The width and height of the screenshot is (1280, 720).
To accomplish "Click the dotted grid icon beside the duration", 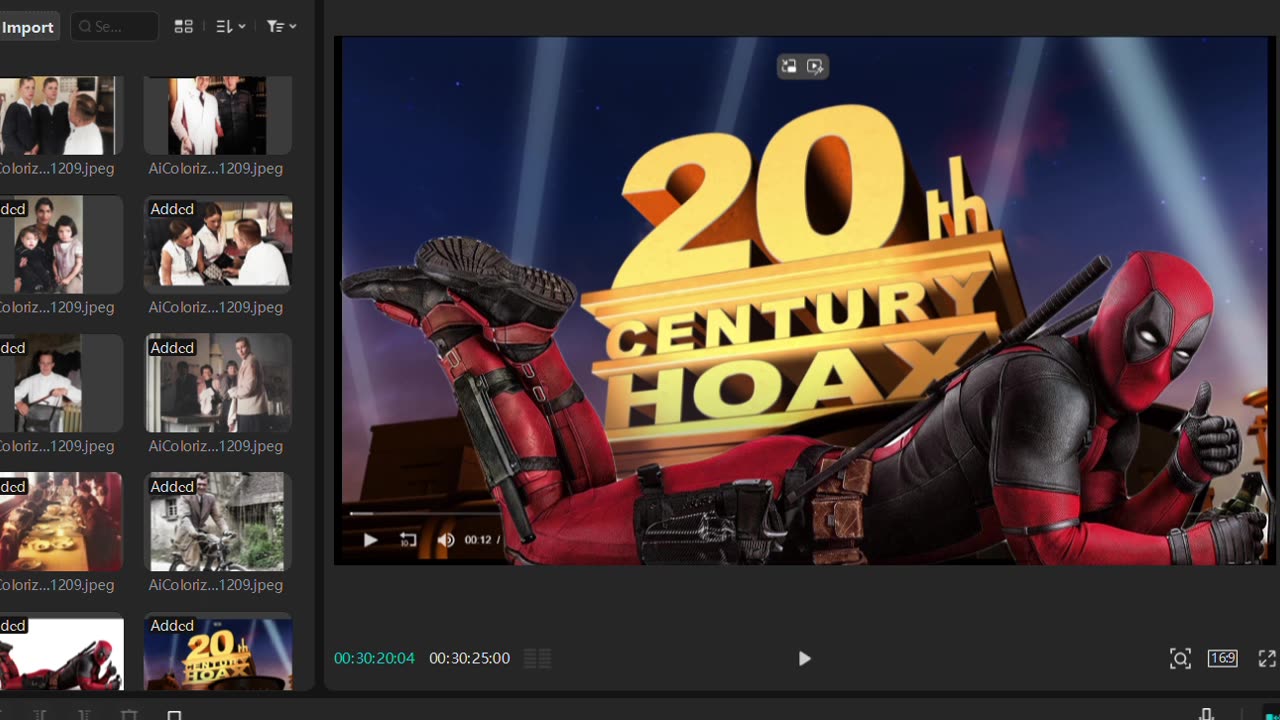I will pos(537,658).
